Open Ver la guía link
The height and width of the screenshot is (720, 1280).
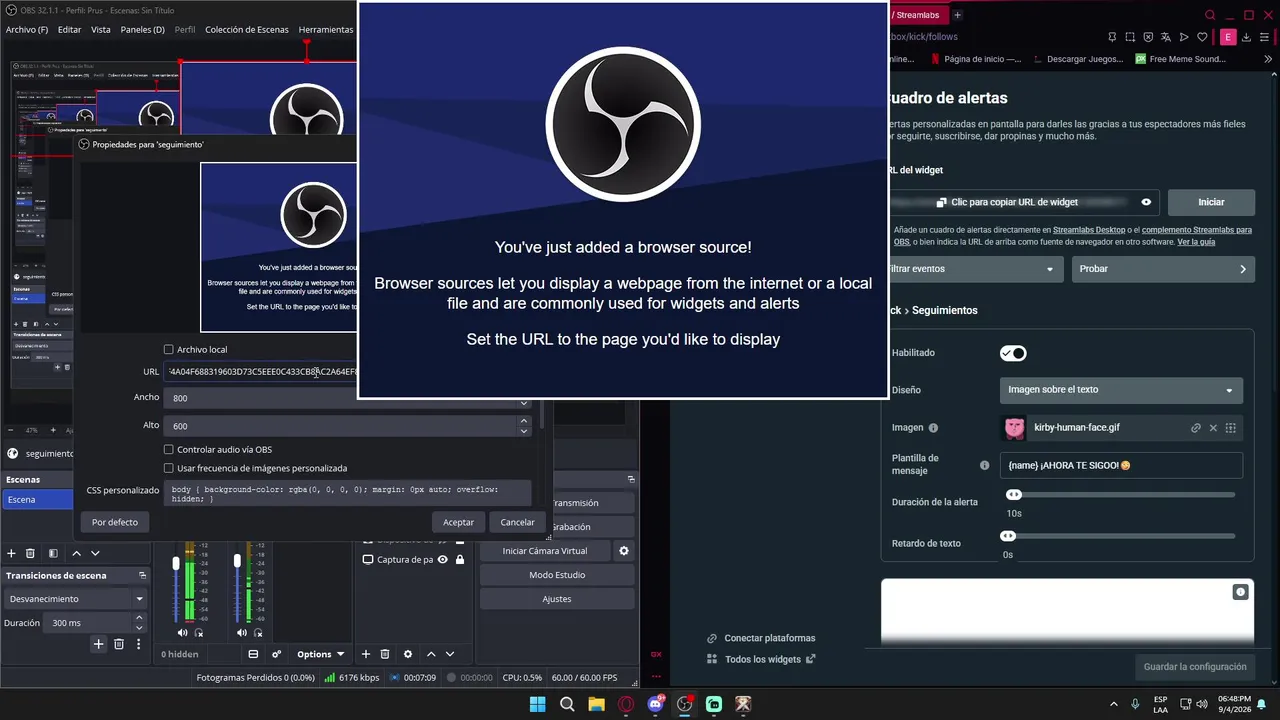(x=1196, y=242)
